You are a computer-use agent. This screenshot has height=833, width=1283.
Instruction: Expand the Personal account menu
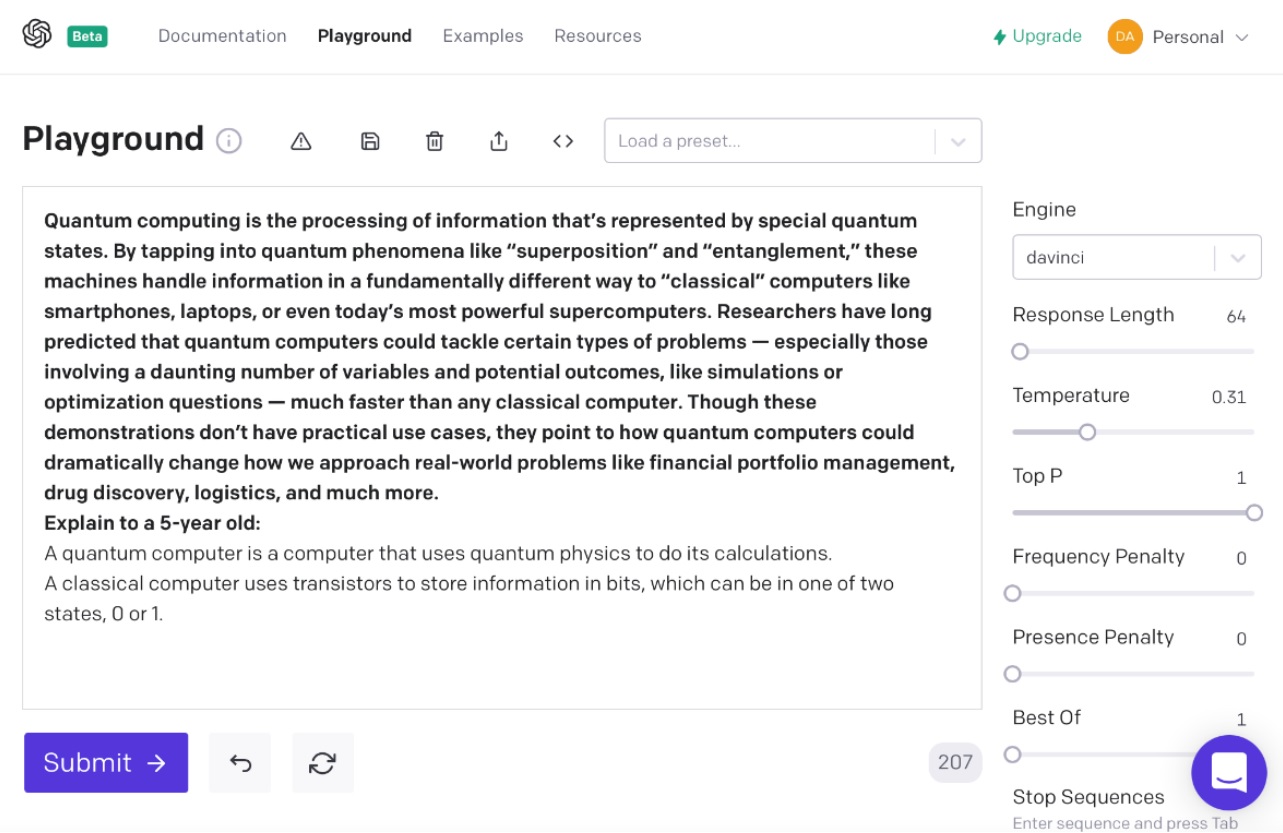click(1180, 37)
